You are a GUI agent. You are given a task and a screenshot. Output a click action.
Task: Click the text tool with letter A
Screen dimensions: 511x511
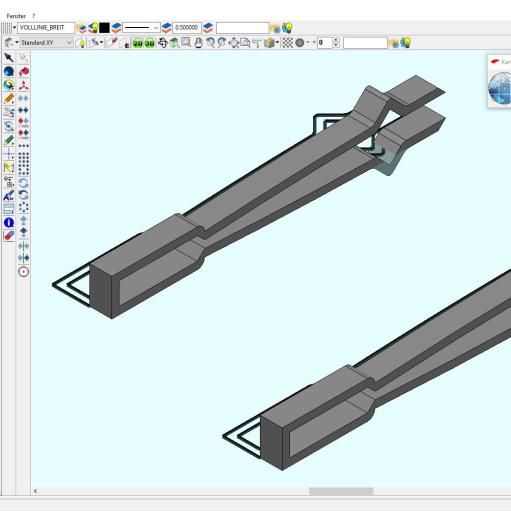click(9, 195)
